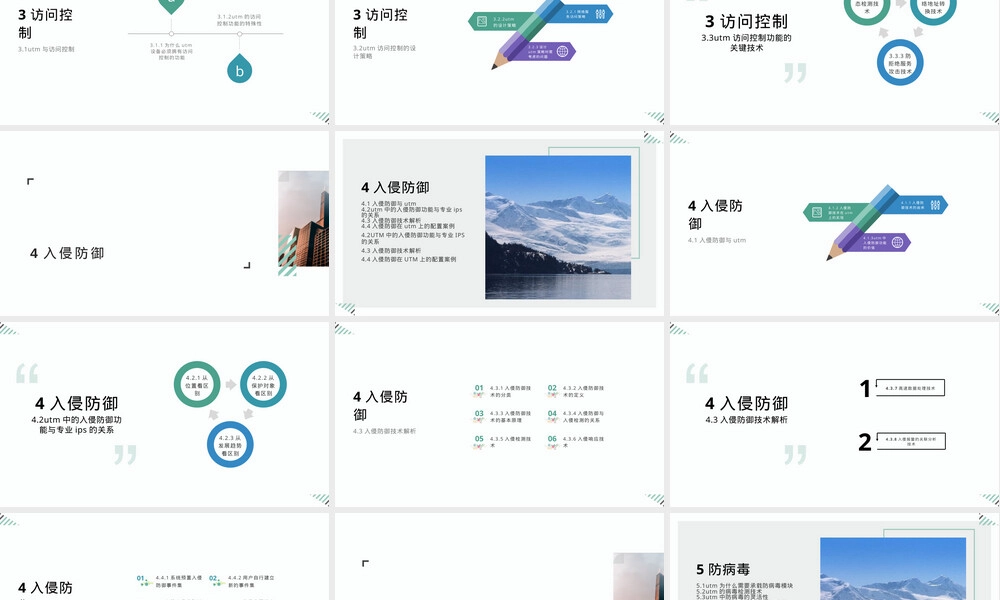Click blue circle '4.2.3 从发展趋势看区别'

[230, 444]
